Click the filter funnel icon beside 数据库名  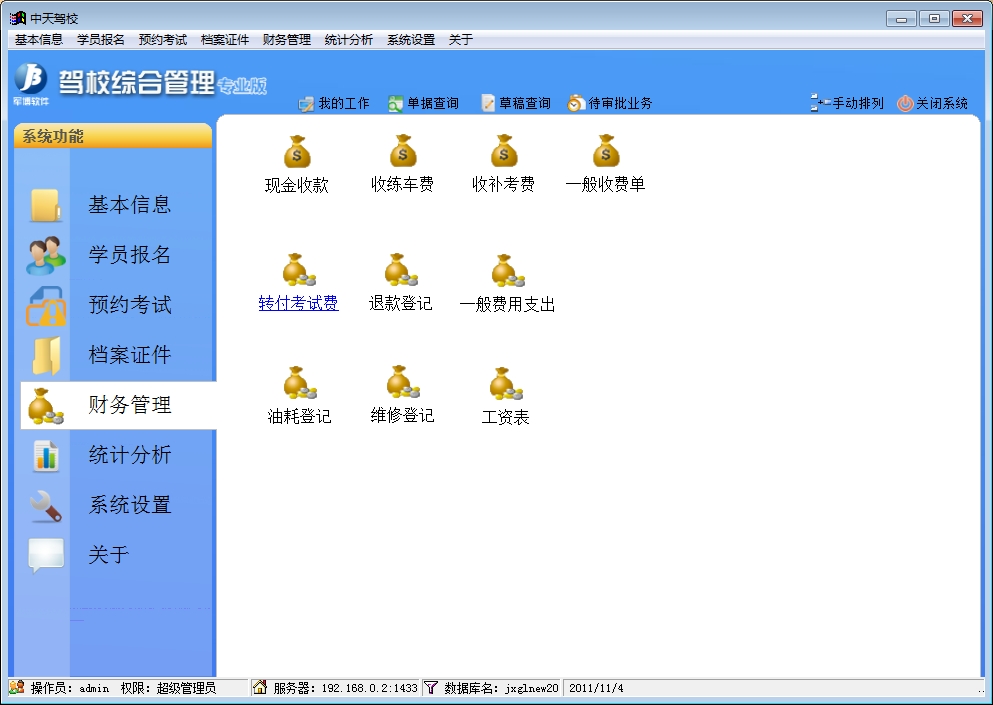click(x=431, y=687)
